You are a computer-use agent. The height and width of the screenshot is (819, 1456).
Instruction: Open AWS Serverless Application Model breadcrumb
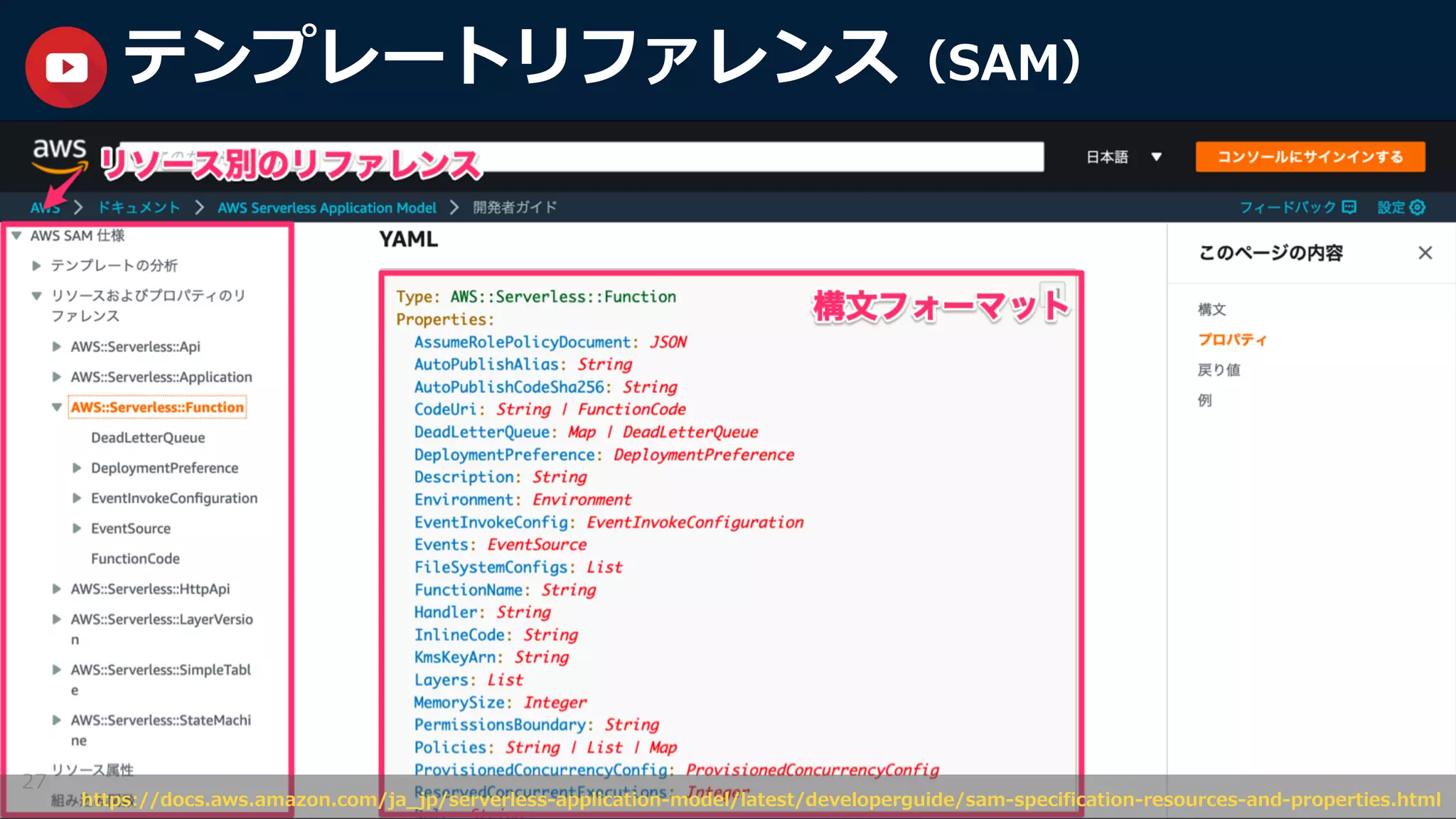pos(327,208)
